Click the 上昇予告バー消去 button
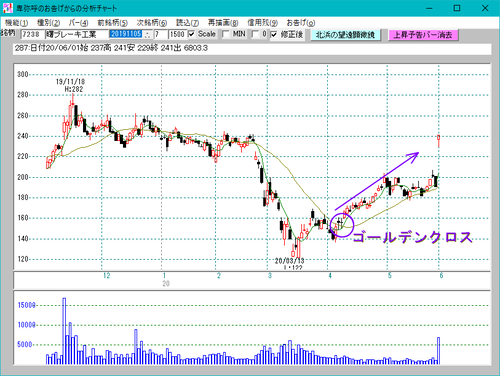Viewport: 500px width, 376px height. pos(423,35)
